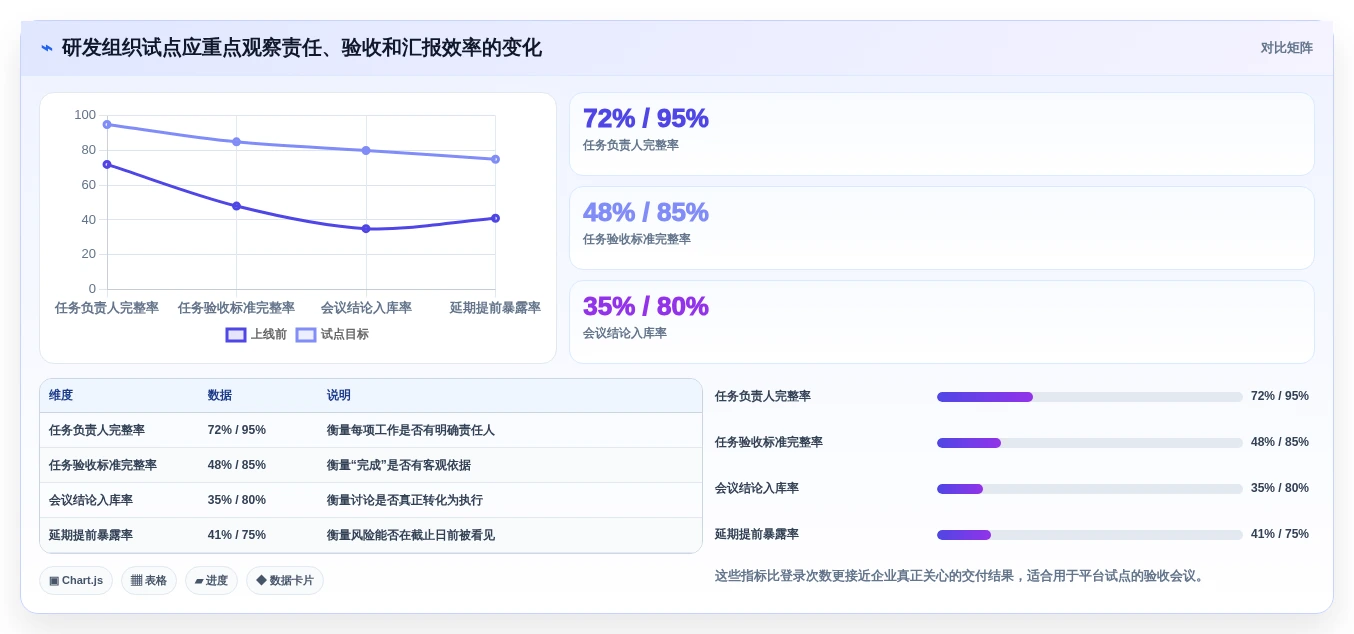This screenshot has width=1354, height=634.
Task: Click chart x-axis label 延期提前暴露率
Action: 495,308
